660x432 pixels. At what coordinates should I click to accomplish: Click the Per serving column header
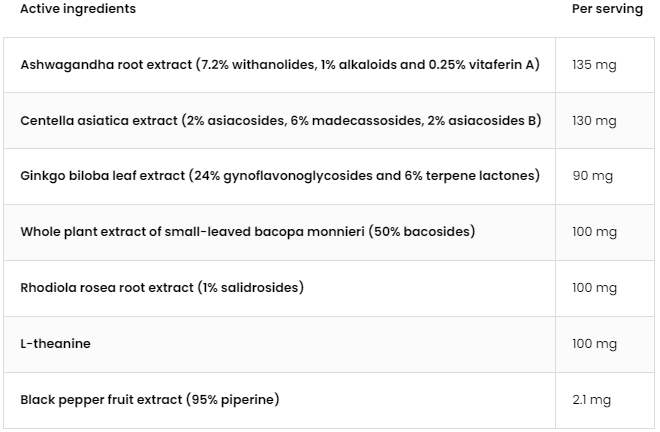[x=607, y=9]
